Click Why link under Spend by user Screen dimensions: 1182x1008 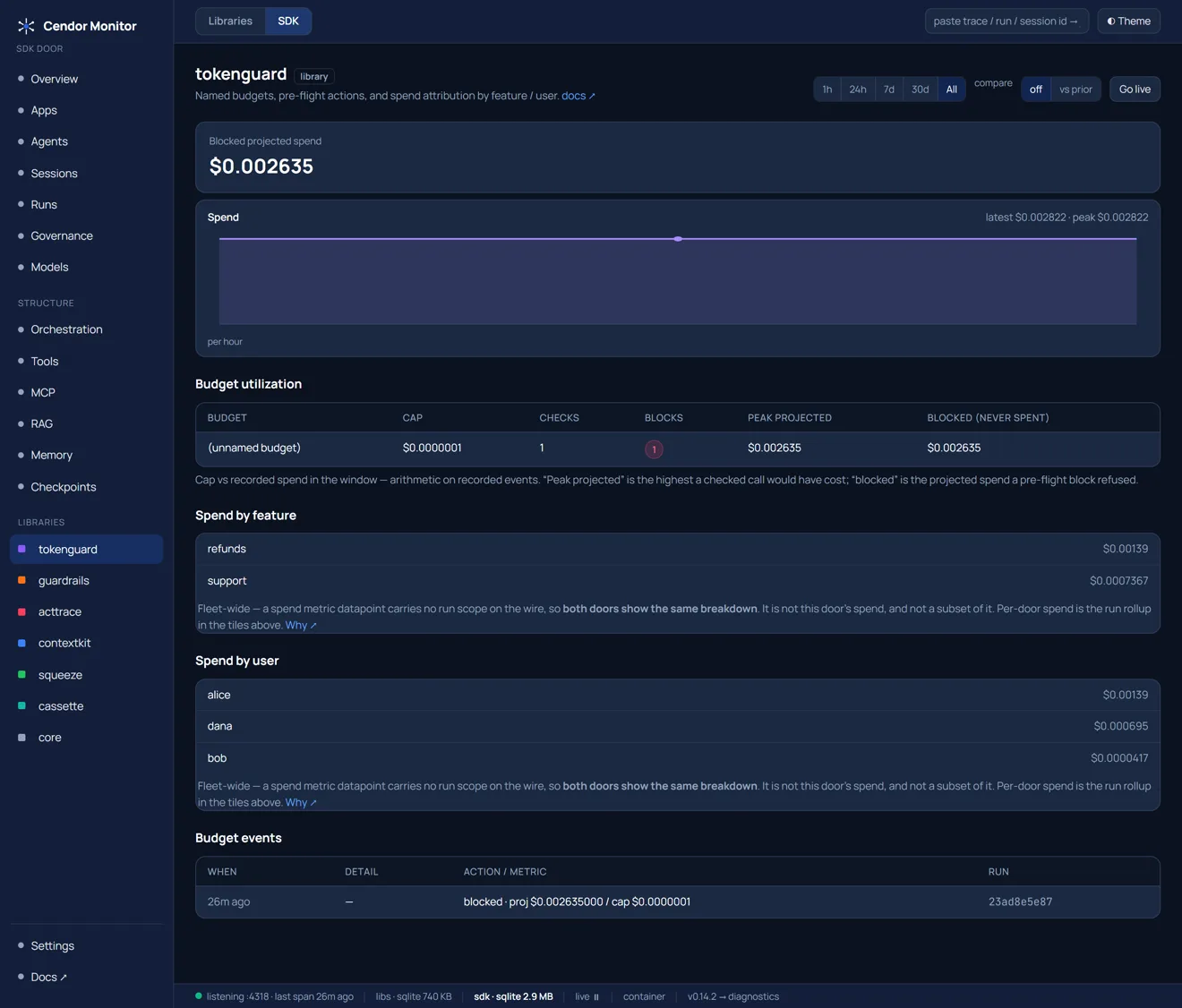click(x=301, y=802)
